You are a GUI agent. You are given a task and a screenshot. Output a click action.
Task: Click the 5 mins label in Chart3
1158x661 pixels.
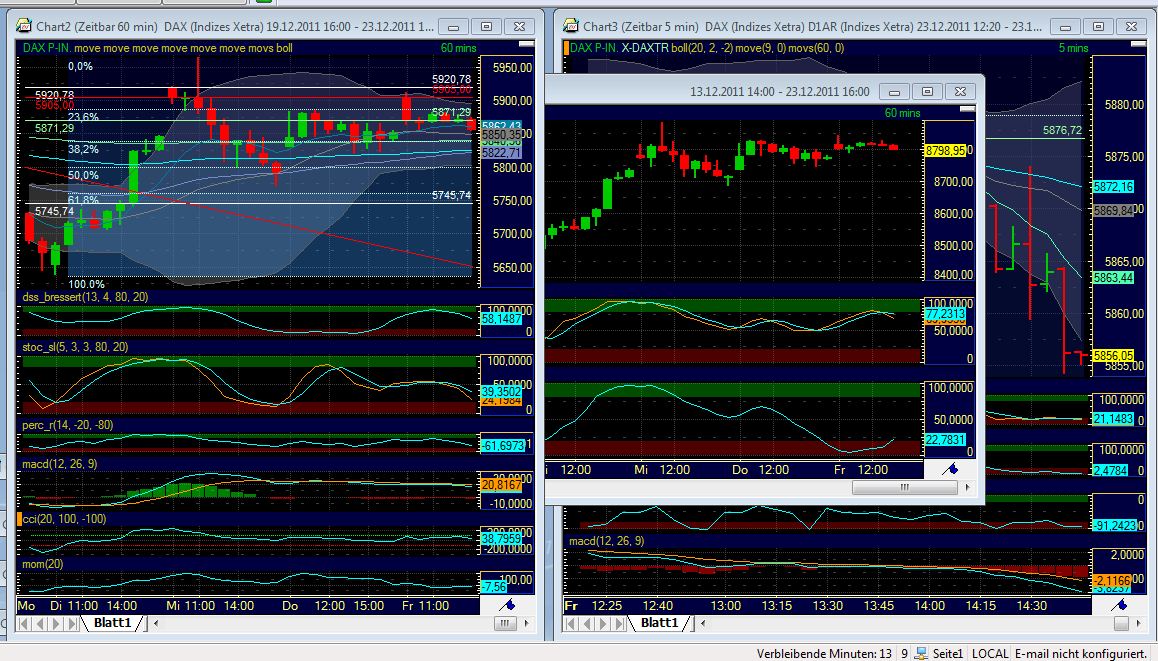pyautogui.click(x=1074, y=48)
